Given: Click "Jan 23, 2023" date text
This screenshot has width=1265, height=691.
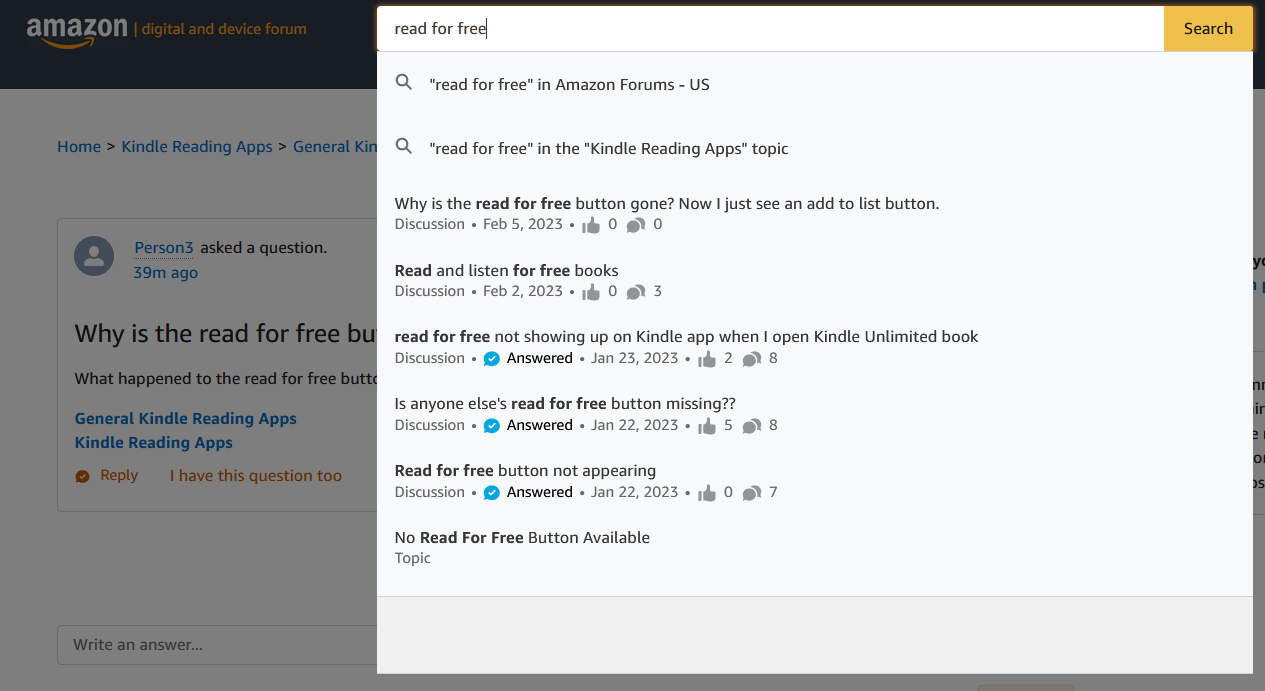Looking at the screenshot, I should tap(635, 358).
